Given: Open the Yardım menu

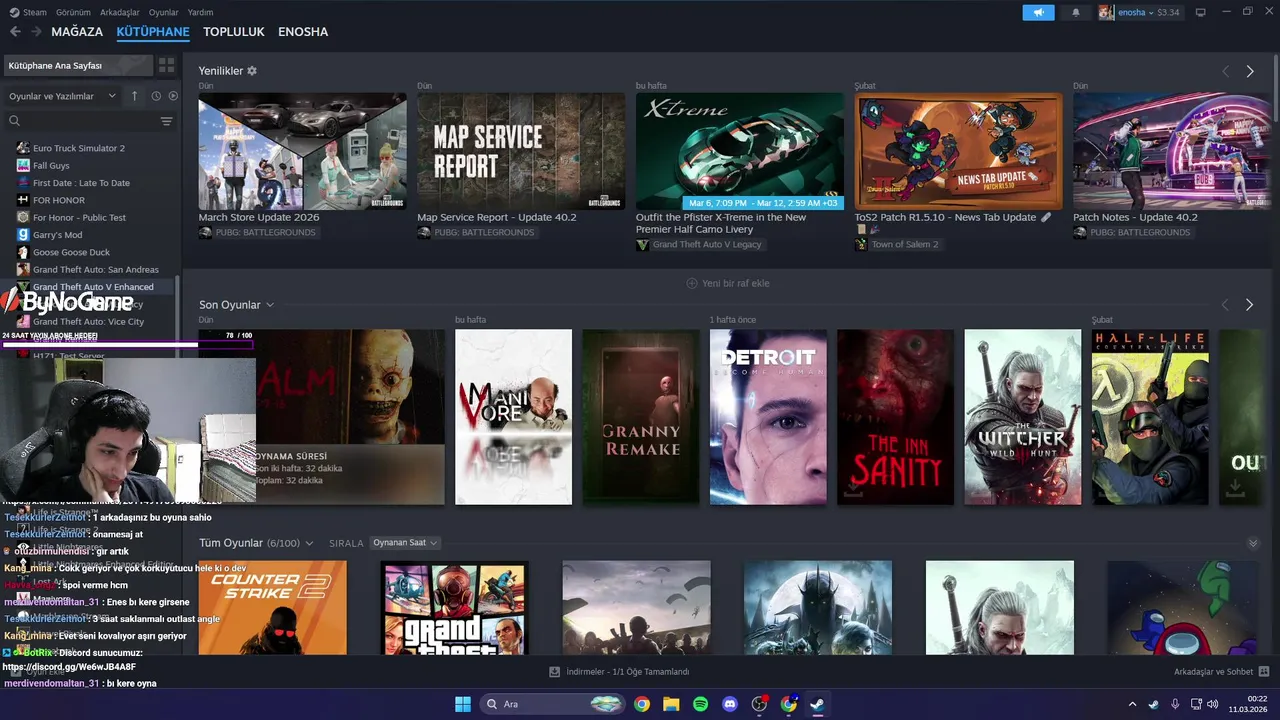Looking at the screenshot, I should tap(200, 12).
